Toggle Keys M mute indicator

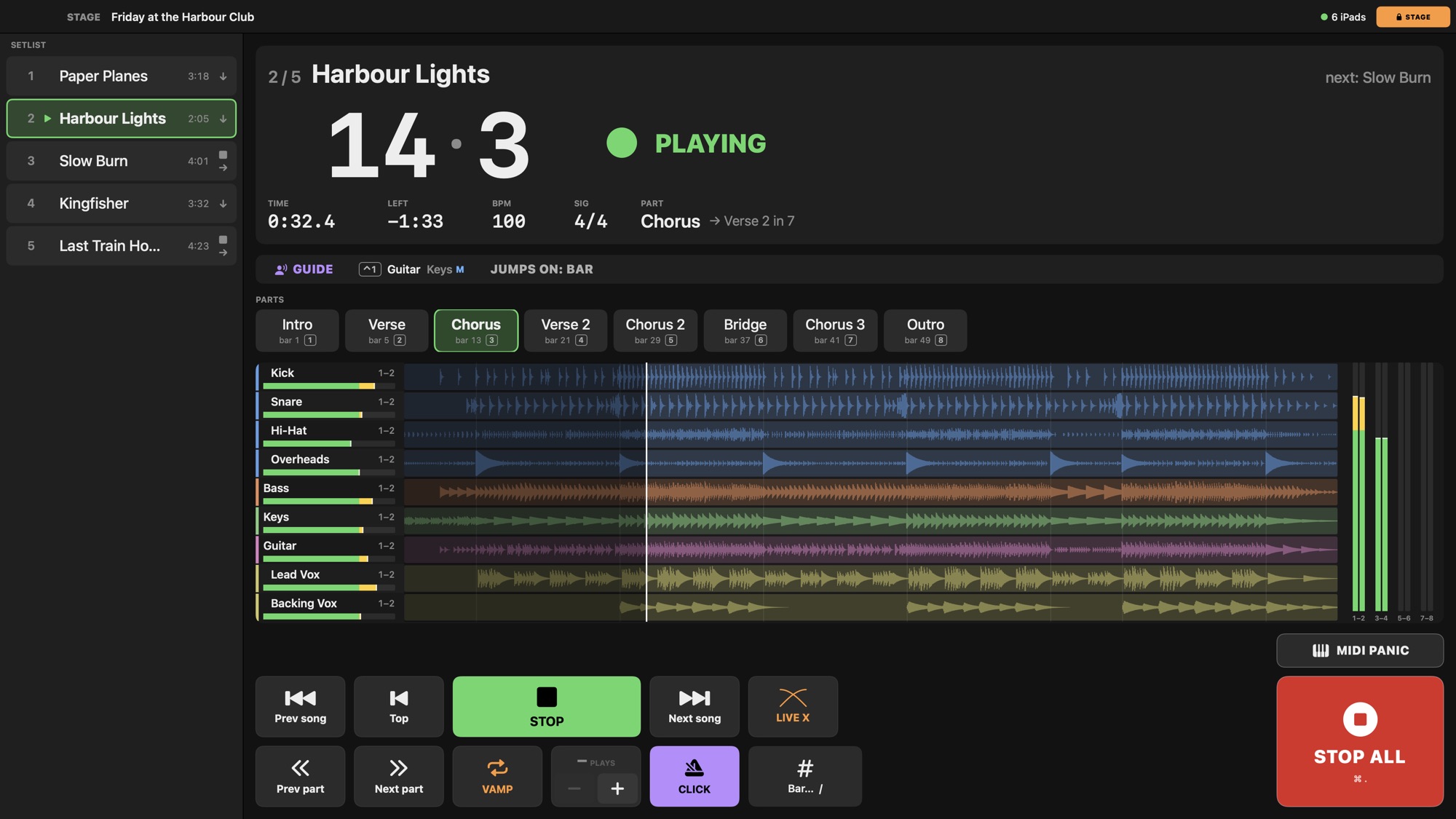[445, 269]
